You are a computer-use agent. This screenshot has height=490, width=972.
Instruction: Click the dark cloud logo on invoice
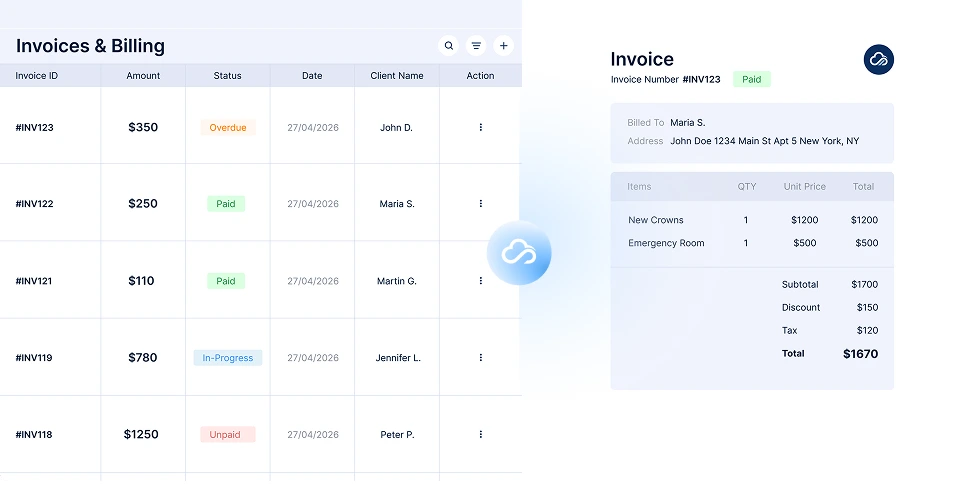tap(878, 60)
